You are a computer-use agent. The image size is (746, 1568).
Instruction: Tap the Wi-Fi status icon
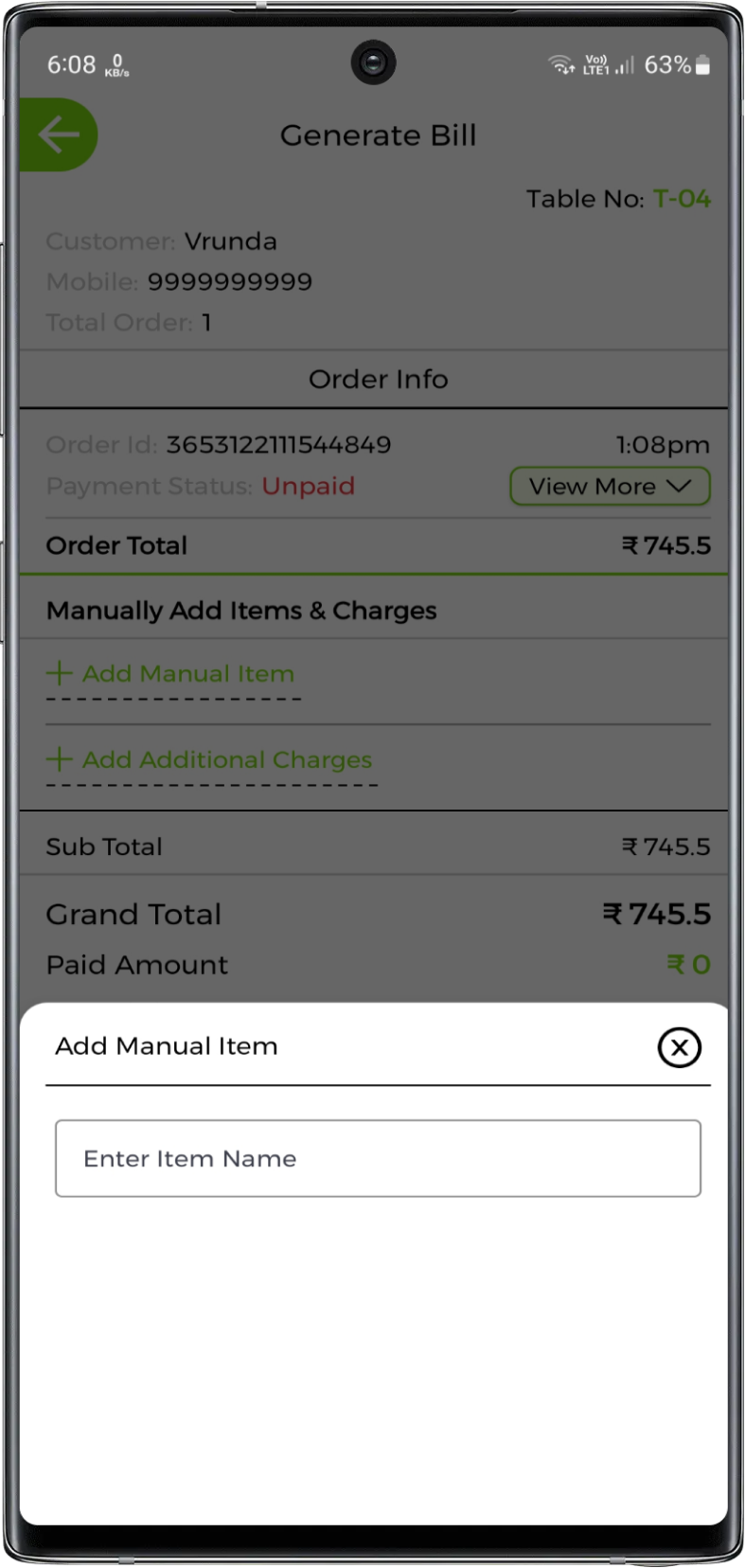pos(561,65)
